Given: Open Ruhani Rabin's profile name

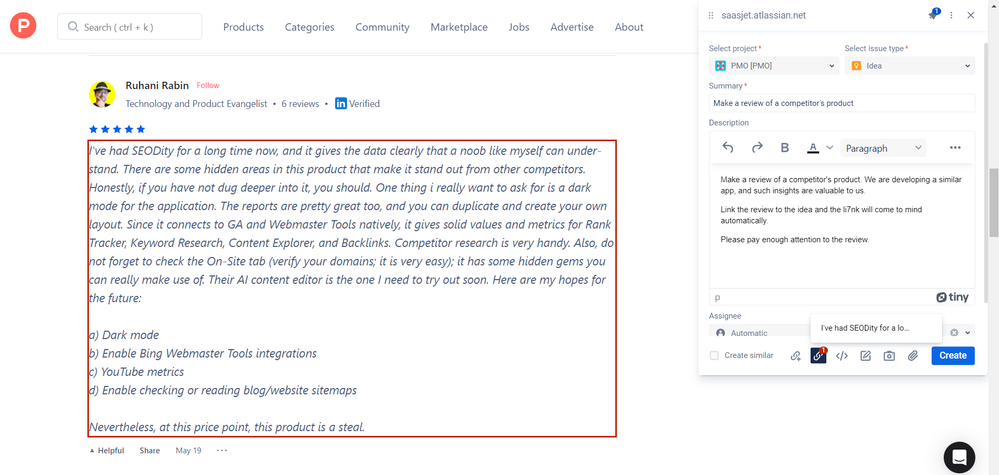Looking at the screenshot, I should pos(157,85).
